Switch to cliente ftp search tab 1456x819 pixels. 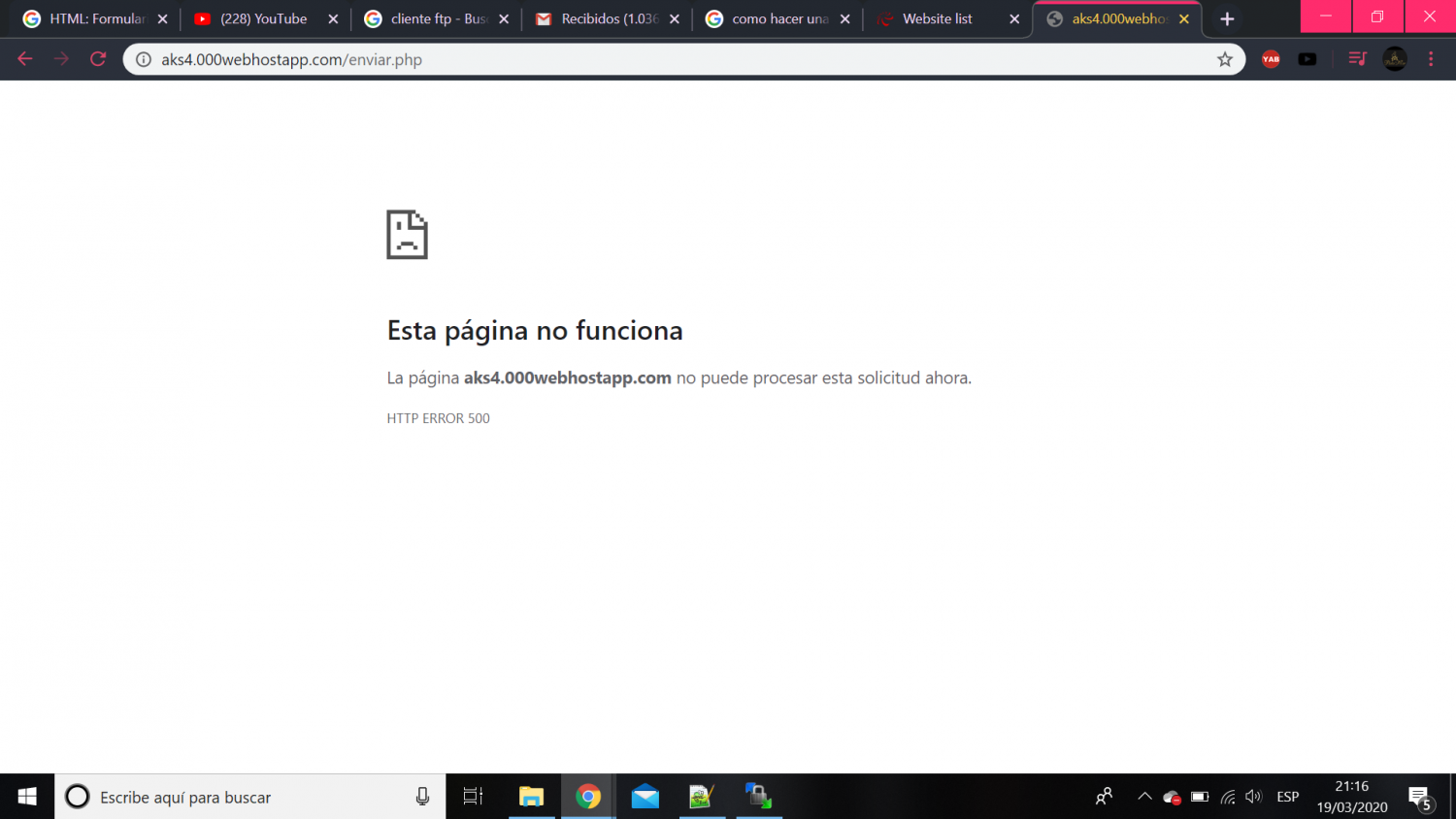pos(437,18)
